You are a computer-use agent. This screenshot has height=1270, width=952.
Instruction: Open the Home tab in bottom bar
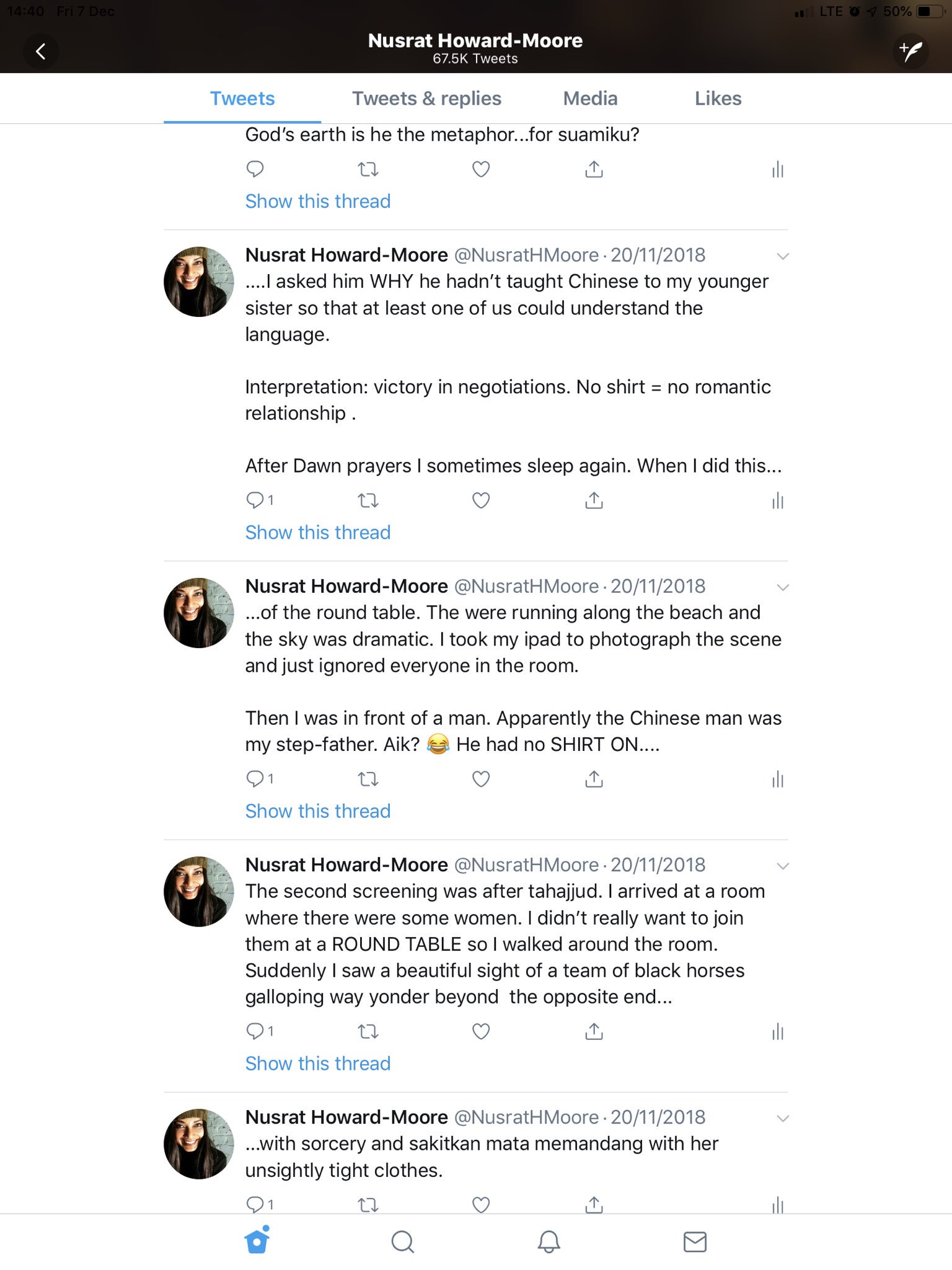click(257, 1240)
